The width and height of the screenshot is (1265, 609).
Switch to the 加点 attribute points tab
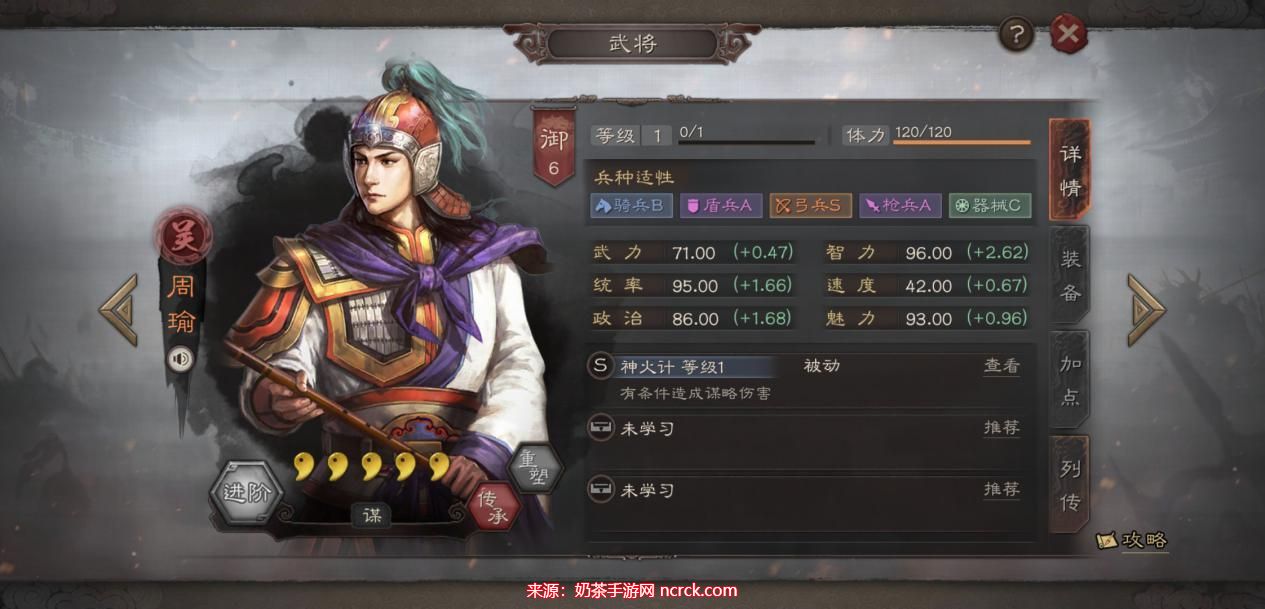[1070, 380]
